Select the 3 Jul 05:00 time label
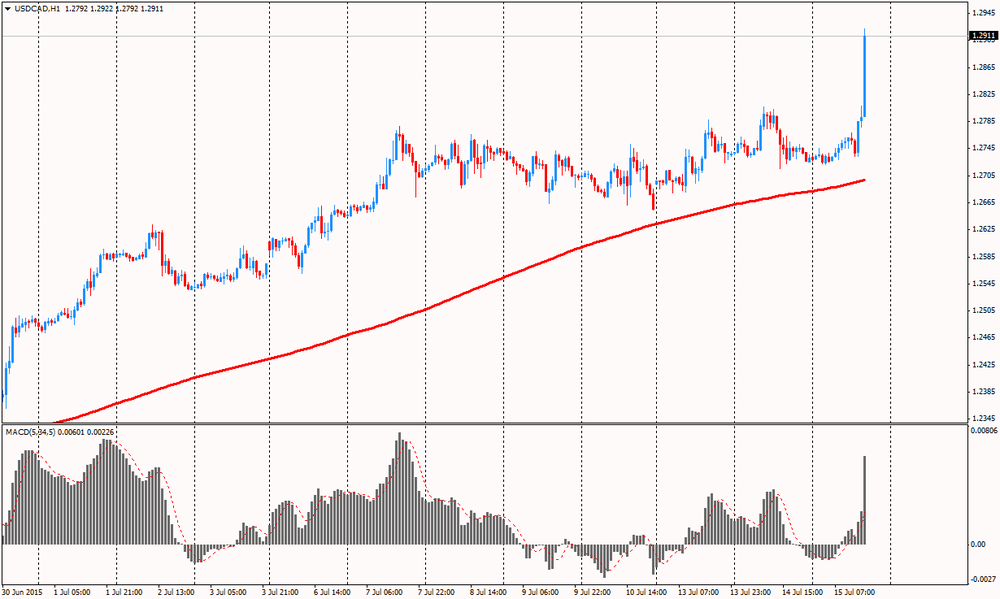The image size is (1000, 599). 228,593
